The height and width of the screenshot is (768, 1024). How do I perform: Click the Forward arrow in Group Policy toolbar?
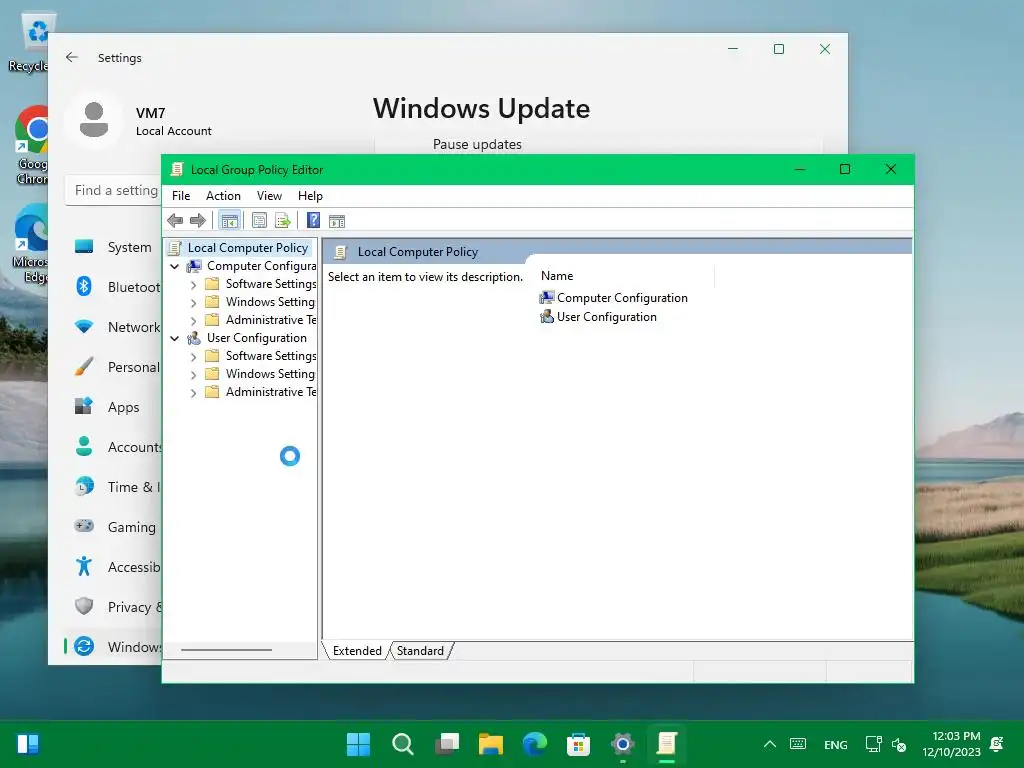click(x=197, y=221)
